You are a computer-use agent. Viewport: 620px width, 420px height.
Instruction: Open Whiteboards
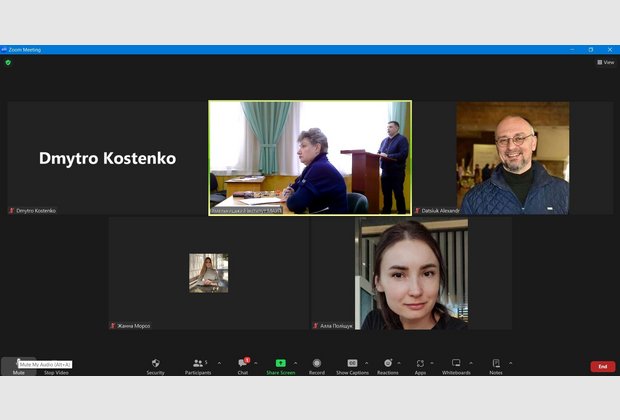pos(456,366)
